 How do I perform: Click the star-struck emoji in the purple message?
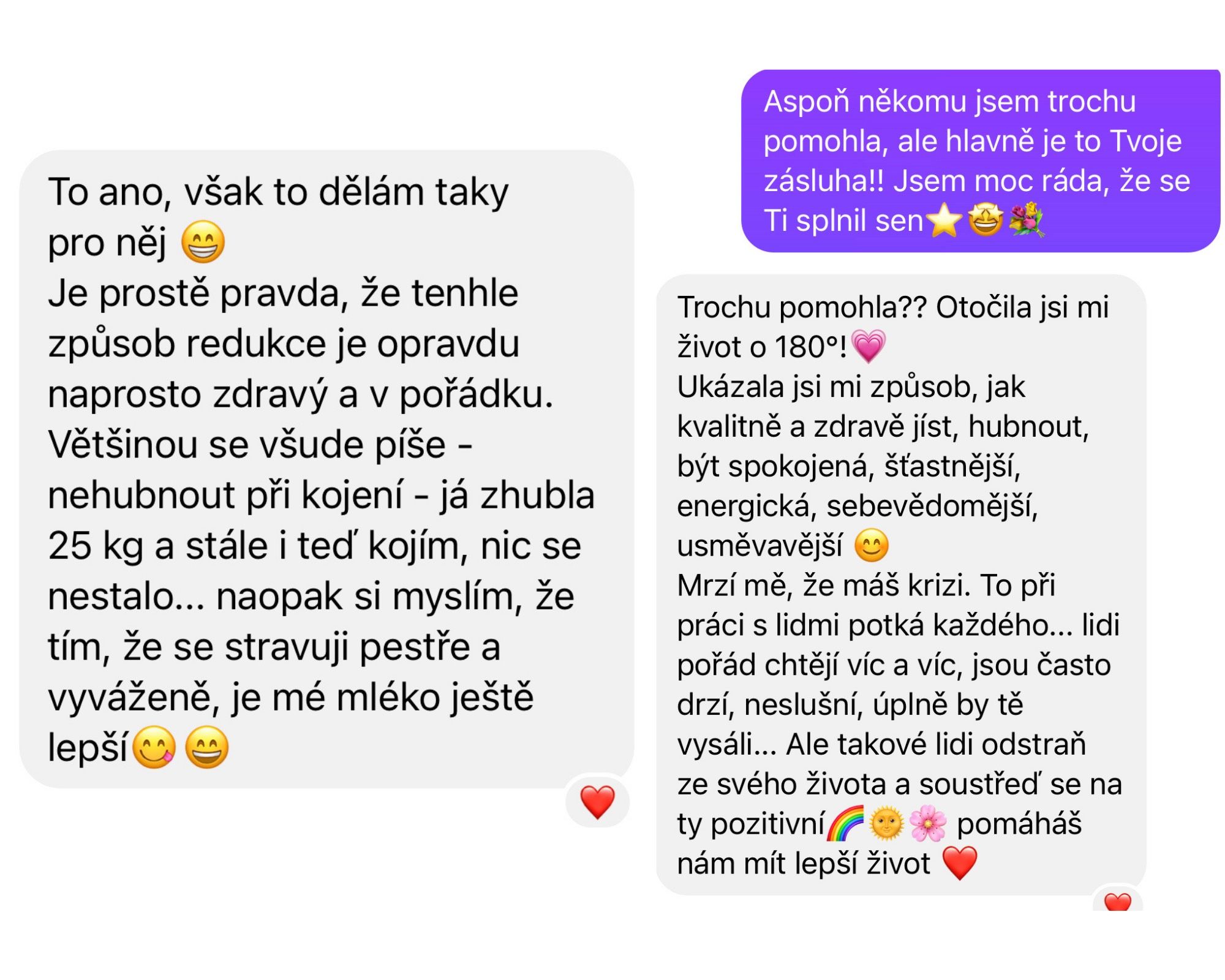tap(986, 220)
